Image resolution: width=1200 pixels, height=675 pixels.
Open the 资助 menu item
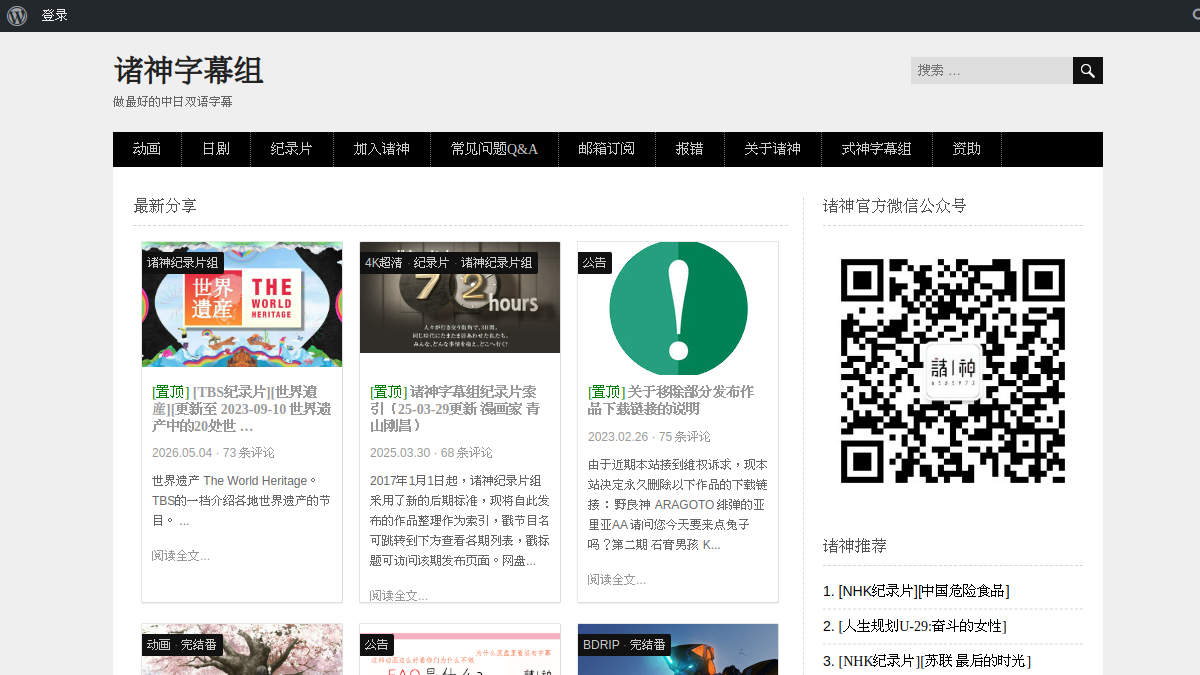(x=967, y=149)
